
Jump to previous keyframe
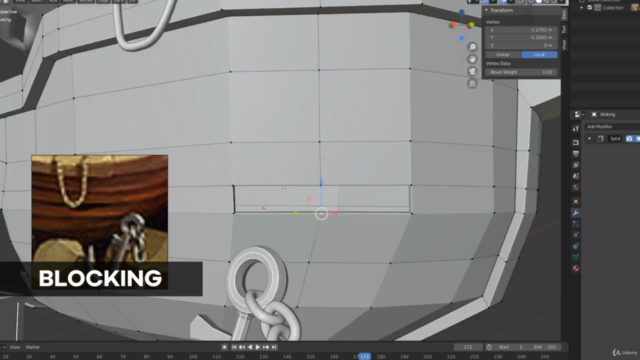coord(242,347)
